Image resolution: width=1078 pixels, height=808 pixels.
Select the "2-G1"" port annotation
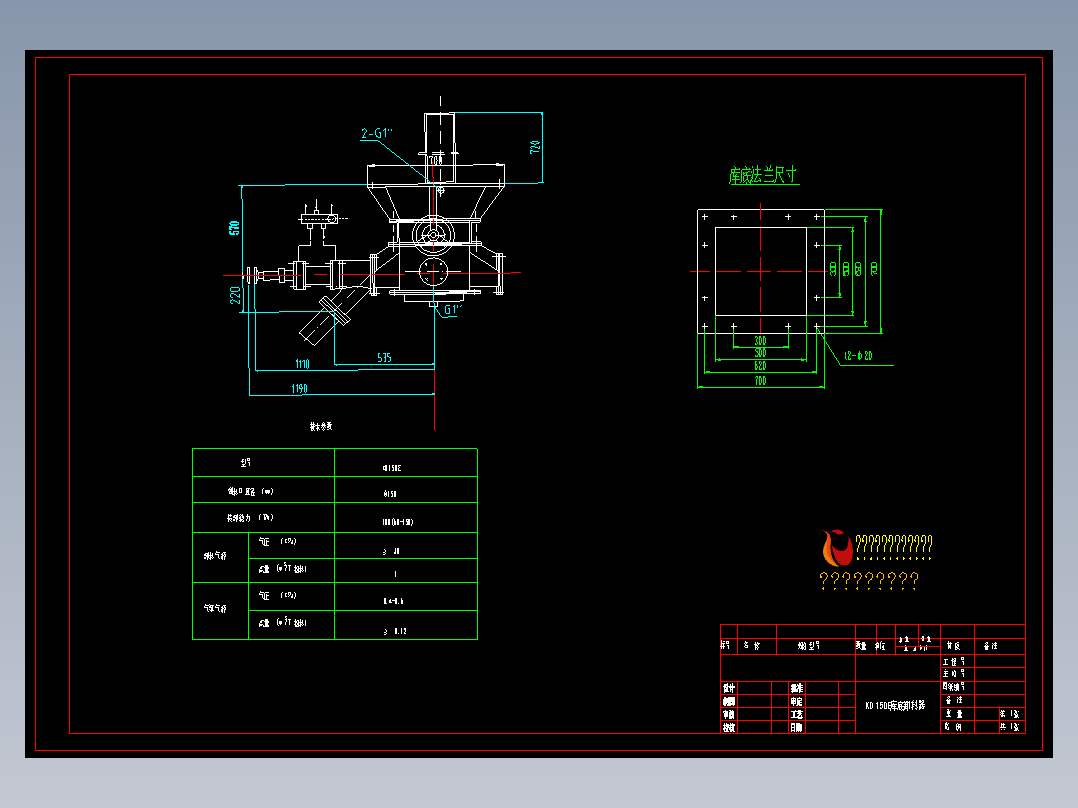point(377,133)
